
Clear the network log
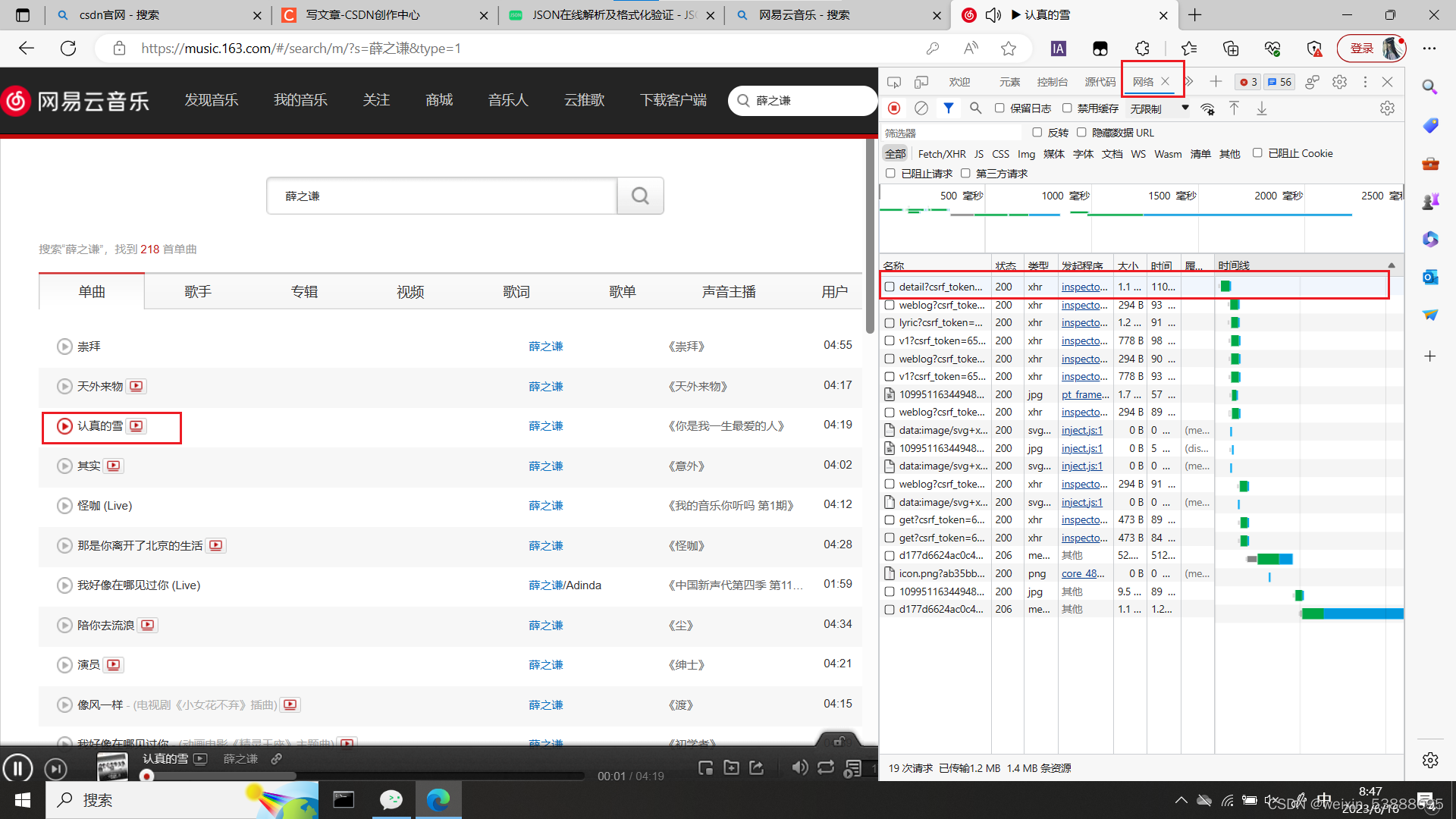click(x=921, y=108)
